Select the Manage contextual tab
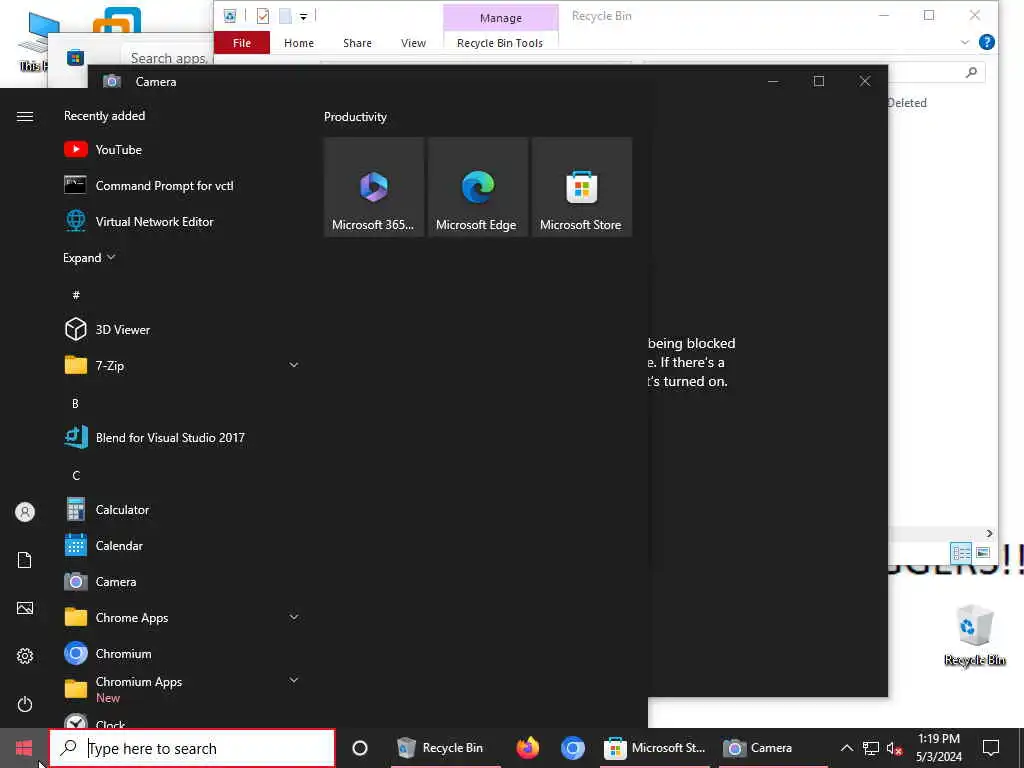Image resolution: width=1024 pixels, height=768 pixels. [x=501, y=18]
